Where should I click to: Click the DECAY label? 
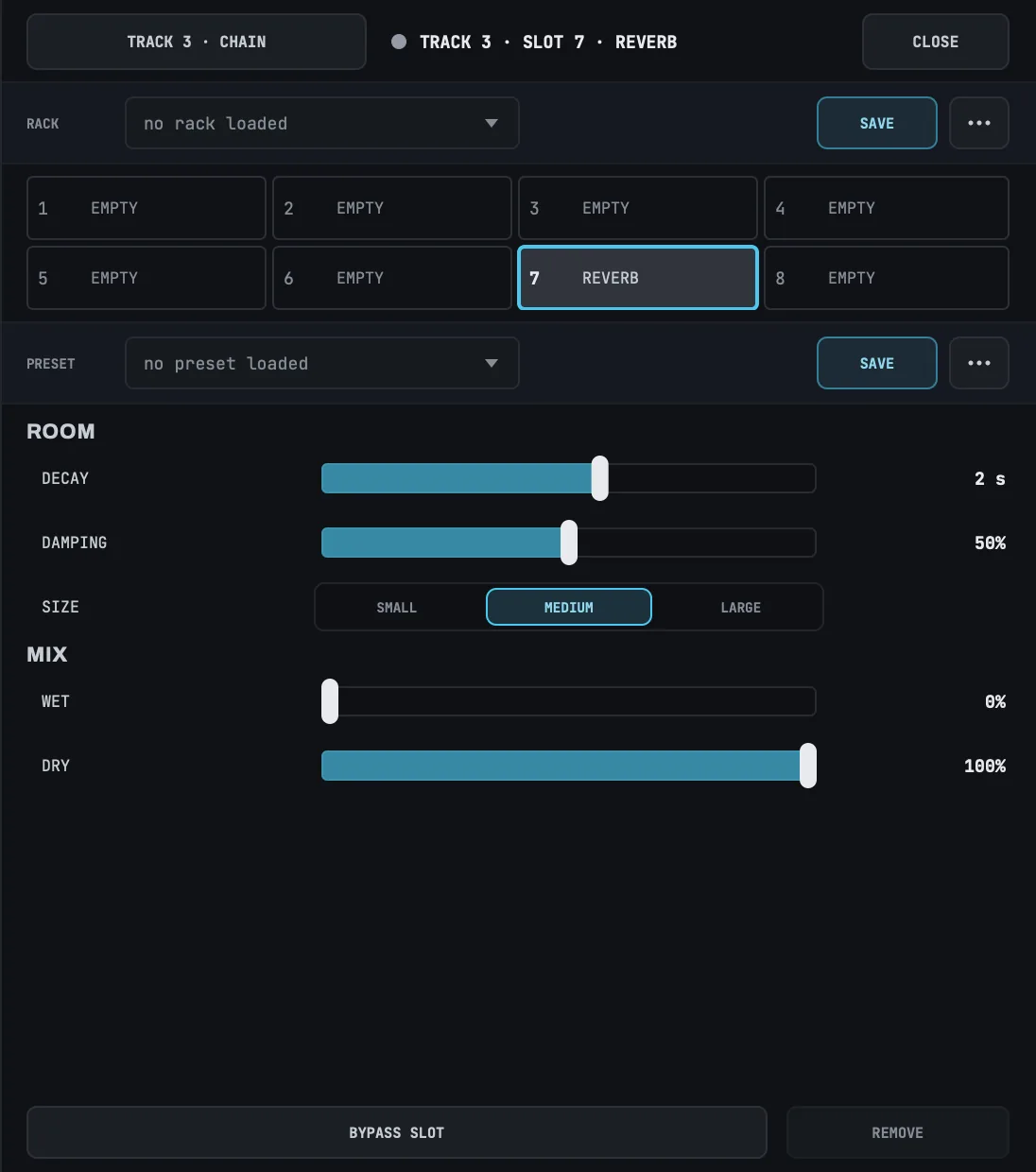65,478
